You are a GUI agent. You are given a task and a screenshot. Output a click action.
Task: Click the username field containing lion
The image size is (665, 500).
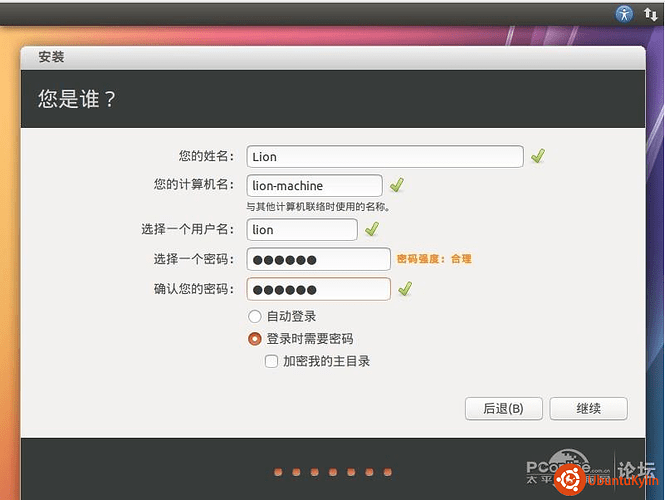click(x=302, y=229)
